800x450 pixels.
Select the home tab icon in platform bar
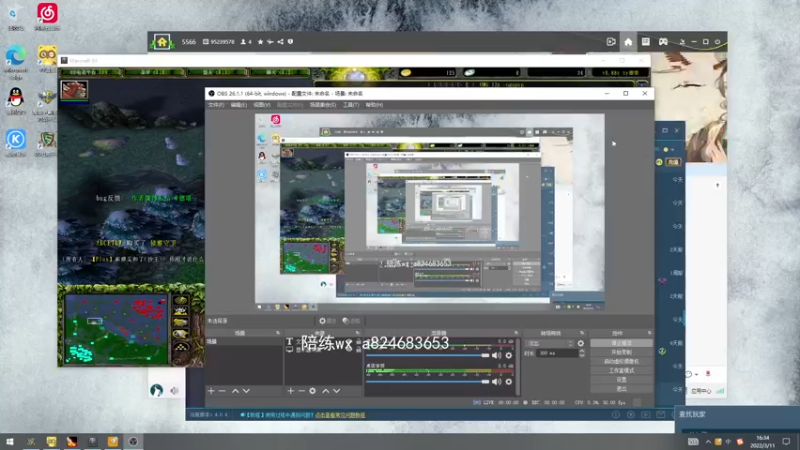(628, 42)
